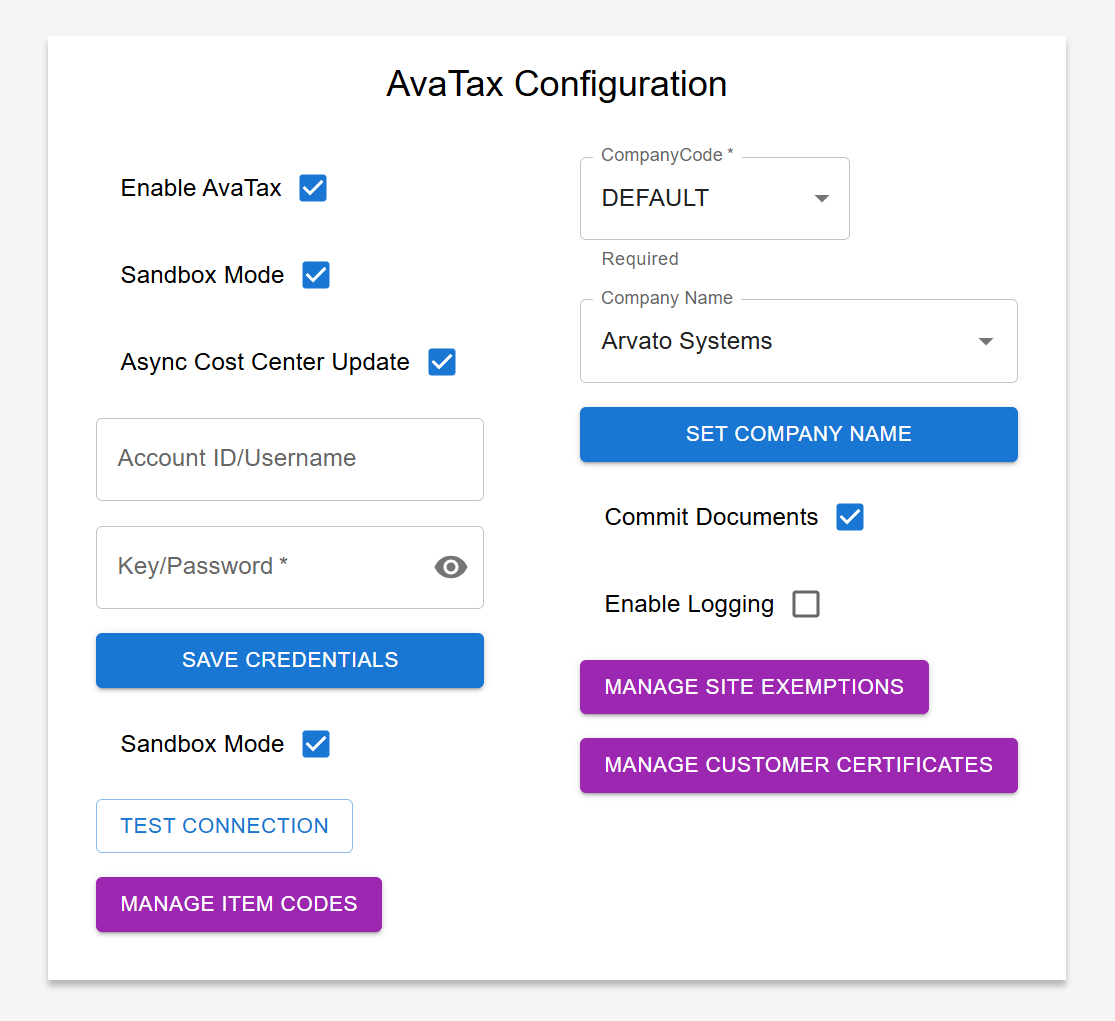Uncheck the Commit Documents checkbox
The height and width of the screenshot is (1021, 1115).
pyautogui.click(x=850, y=517)
